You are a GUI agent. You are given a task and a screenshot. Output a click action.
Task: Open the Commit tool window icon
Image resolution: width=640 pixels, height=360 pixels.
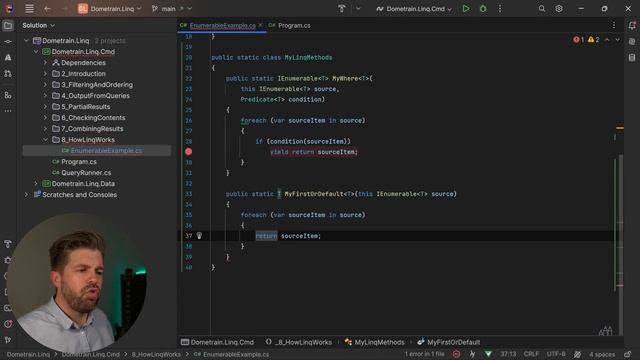(x=8, y=42)
